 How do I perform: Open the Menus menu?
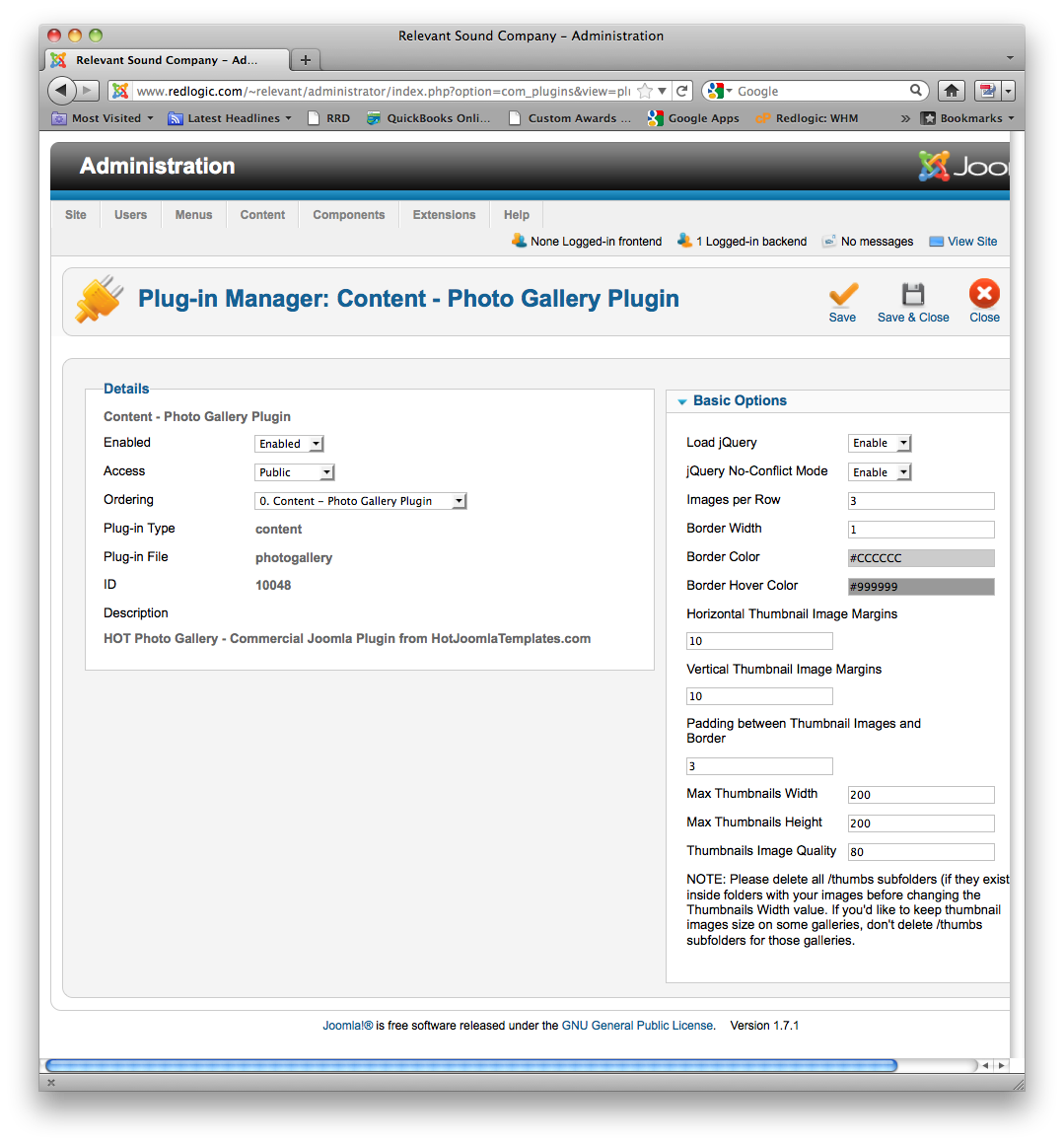point(193,215)
